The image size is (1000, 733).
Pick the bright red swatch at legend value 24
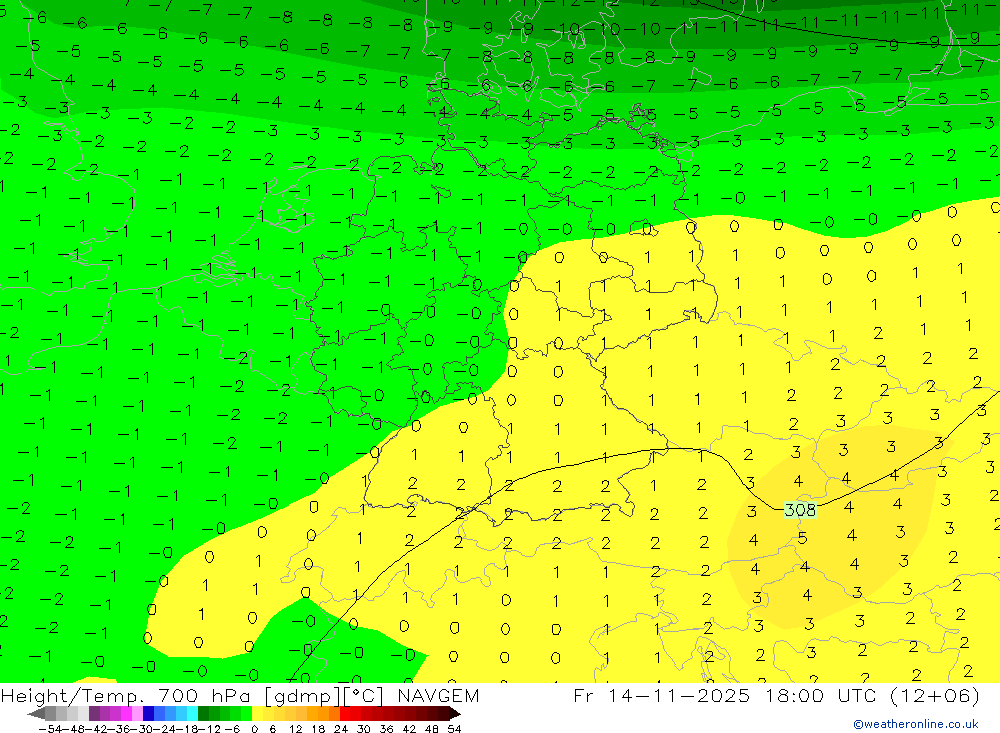(345, 713)
